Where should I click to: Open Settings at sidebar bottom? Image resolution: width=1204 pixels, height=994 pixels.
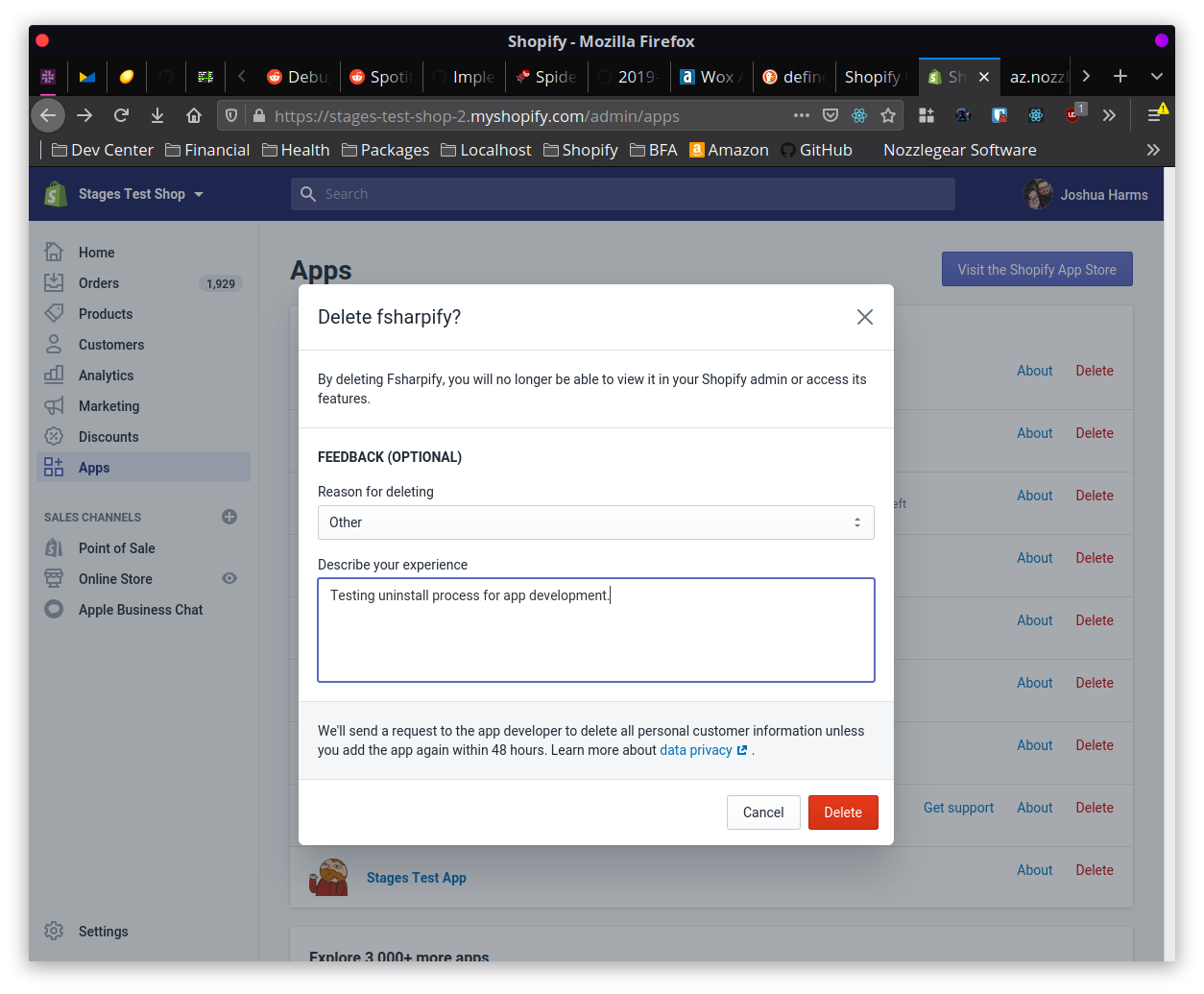(x=103, y=932)
